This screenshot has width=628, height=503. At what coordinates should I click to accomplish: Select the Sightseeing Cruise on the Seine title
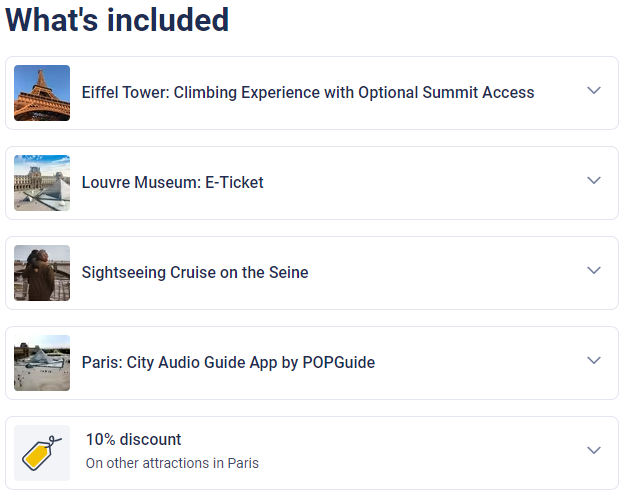pyautogui.click(x=195, y=273)
